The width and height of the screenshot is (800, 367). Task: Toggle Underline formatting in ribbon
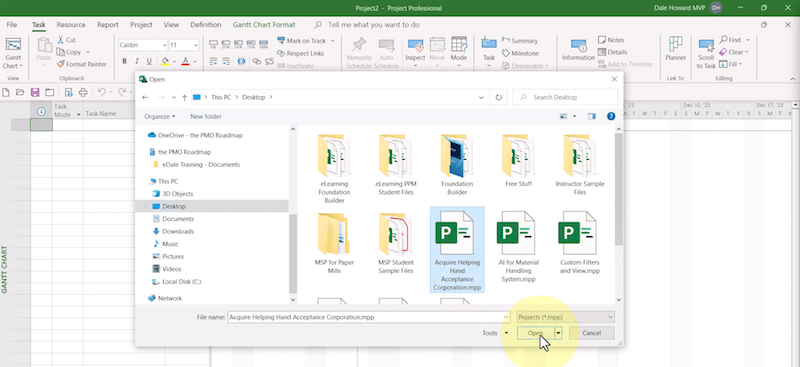pyautogui.click(x=149, y=61)
